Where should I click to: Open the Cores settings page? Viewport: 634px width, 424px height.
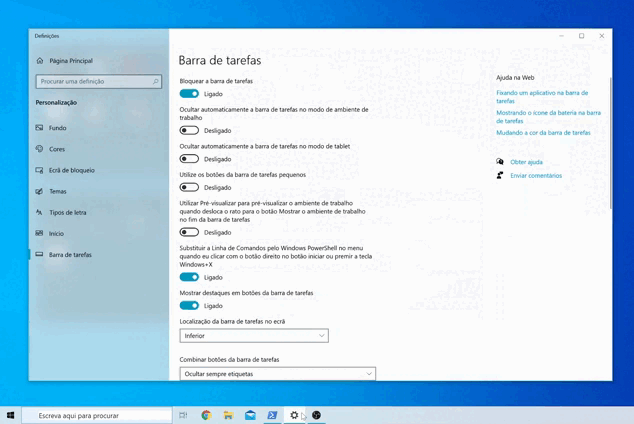pyautogui.click(x=57, y=149)
